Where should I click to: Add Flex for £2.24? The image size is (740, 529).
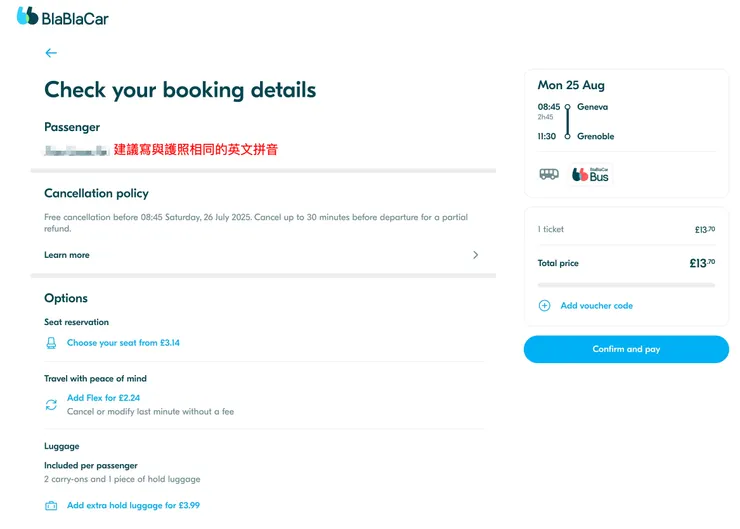(103, 398)
